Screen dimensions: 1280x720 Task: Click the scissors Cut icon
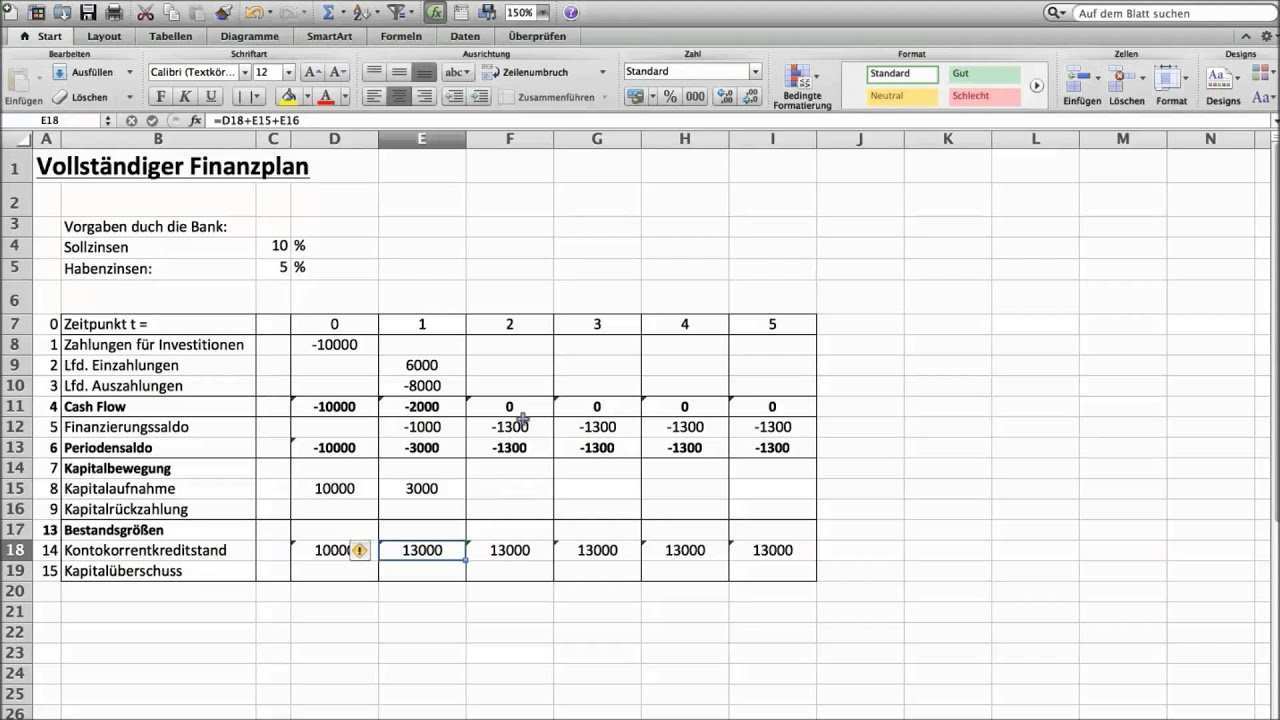pyautogui.click(x=145, y=13)
